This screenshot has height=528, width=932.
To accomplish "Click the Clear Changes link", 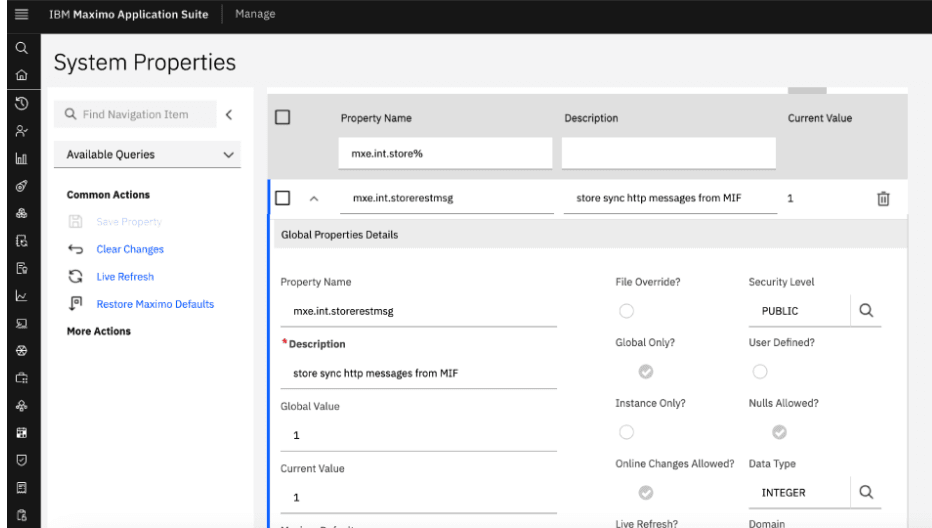I will pos(130,249).
